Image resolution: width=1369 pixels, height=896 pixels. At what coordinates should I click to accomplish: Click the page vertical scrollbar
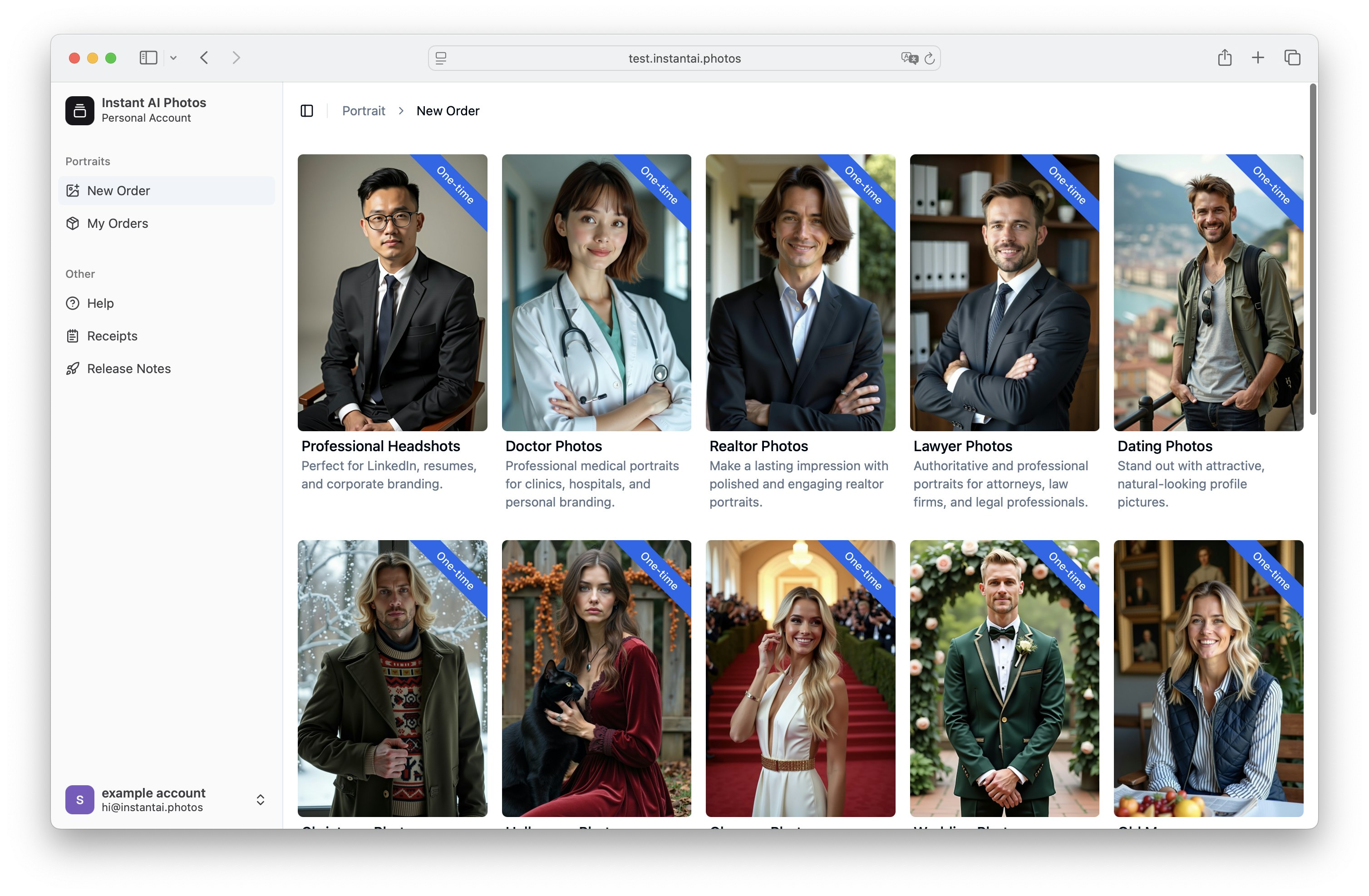point(1313,248)
